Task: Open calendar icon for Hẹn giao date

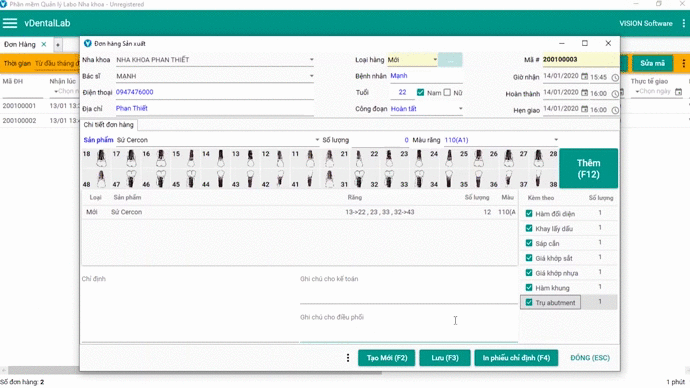Action: pyautogui.click(x=584, y=109)
